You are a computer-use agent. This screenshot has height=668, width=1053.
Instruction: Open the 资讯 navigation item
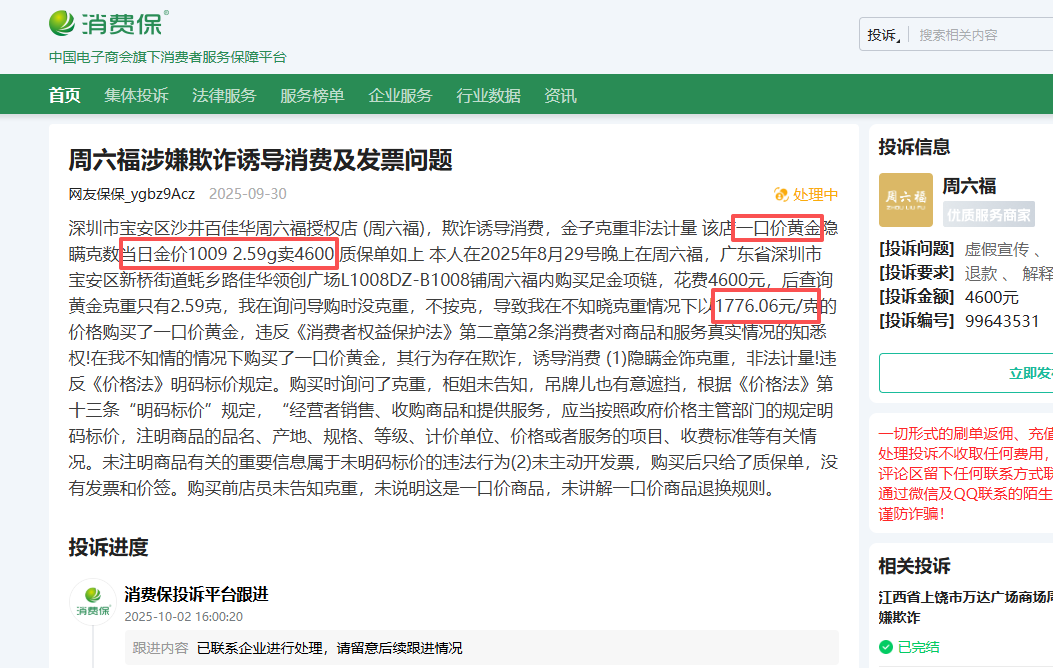pyautogui.click(x=560, y=96)
